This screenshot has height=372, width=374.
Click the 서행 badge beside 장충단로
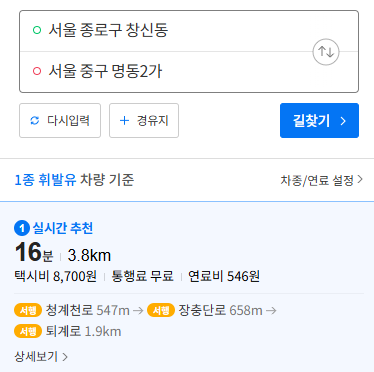[x=161, y=310]
